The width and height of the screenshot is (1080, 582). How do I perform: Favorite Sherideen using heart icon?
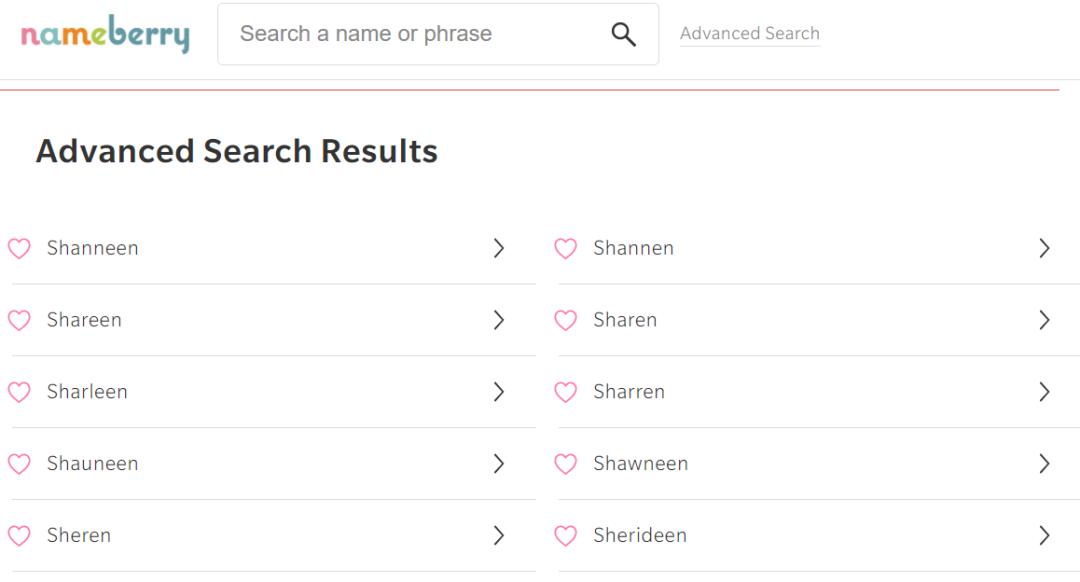click(565, 537)
